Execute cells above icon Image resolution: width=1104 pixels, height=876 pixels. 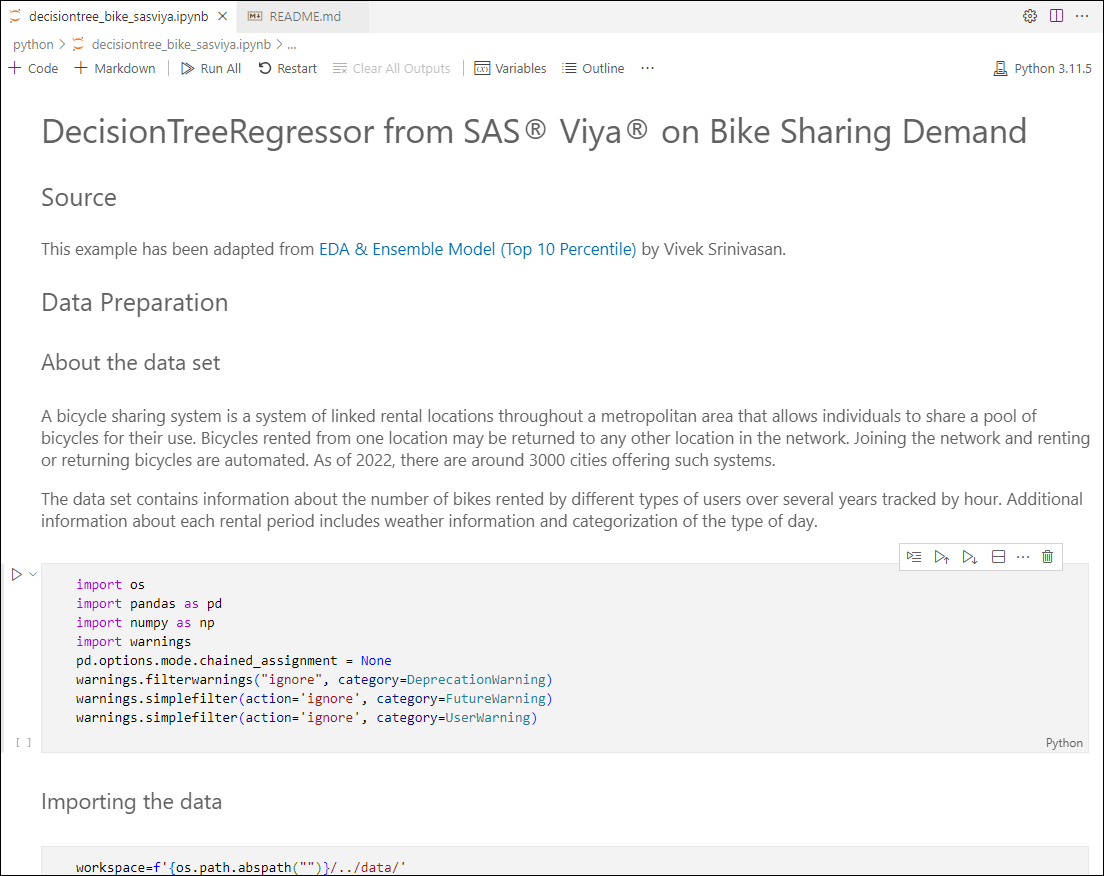[x=941, y=557]
